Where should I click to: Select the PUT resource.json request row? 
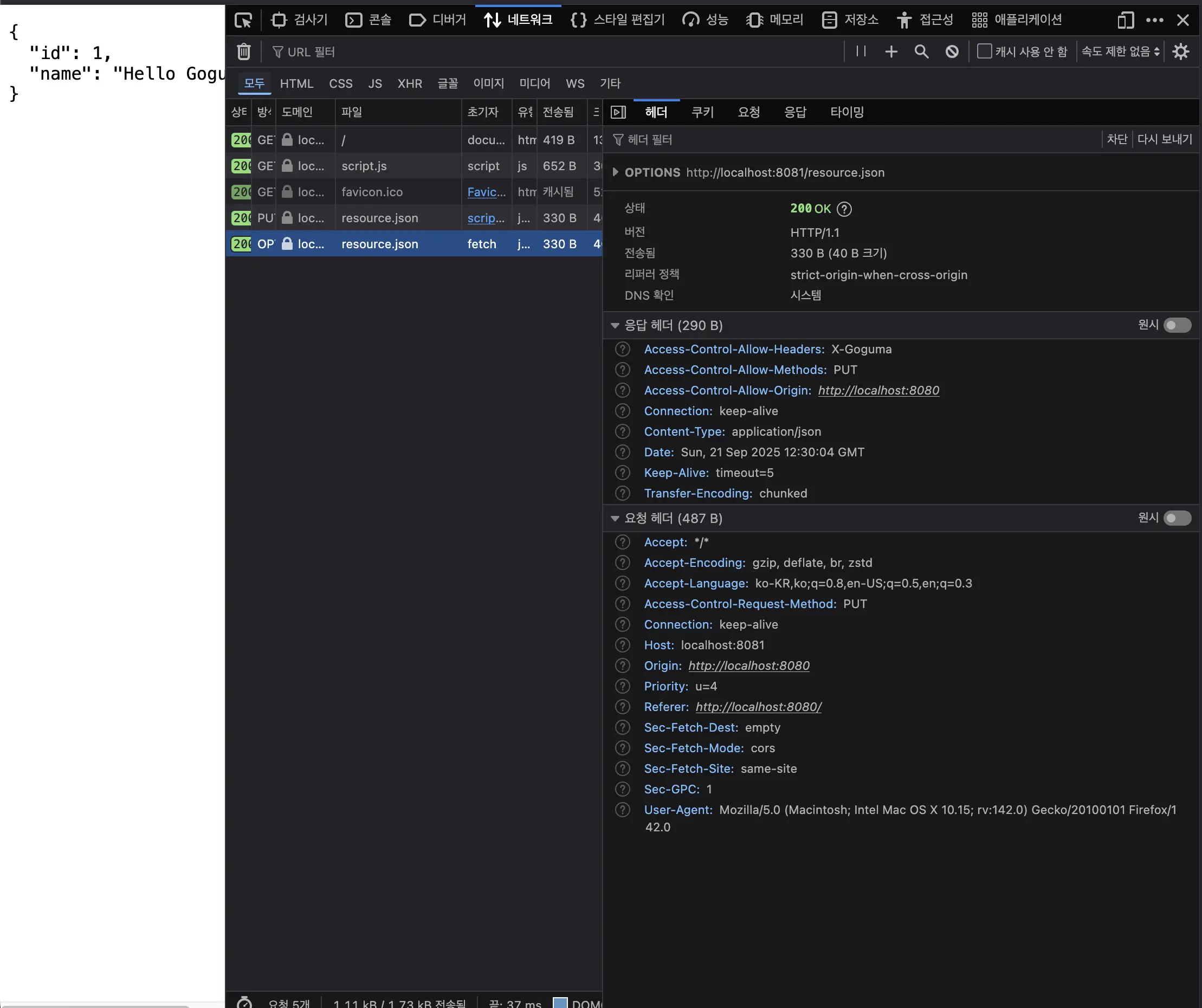click(x=379, y=218)
